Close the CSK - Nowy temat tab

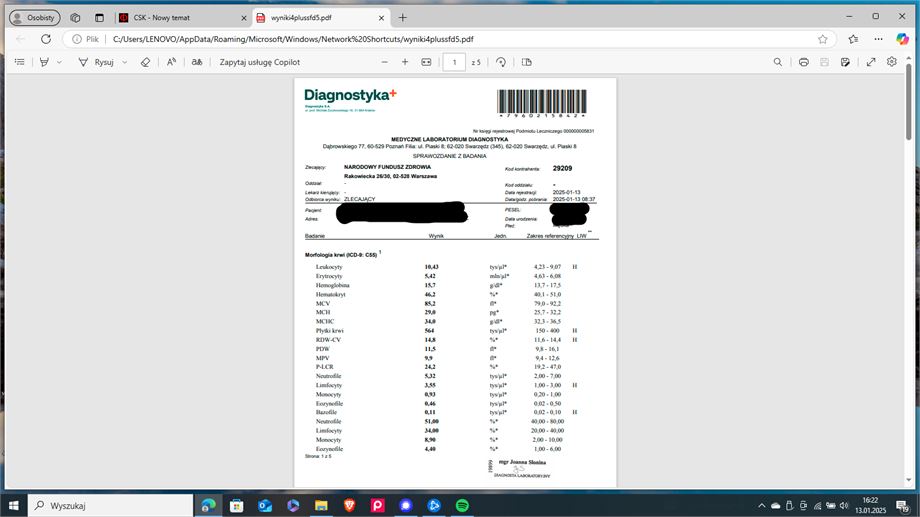tap(244, 18)
